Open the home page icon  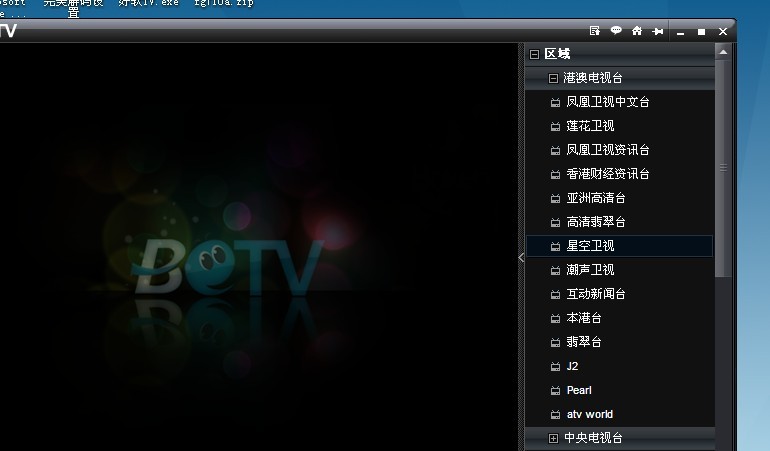click(636, 31)
